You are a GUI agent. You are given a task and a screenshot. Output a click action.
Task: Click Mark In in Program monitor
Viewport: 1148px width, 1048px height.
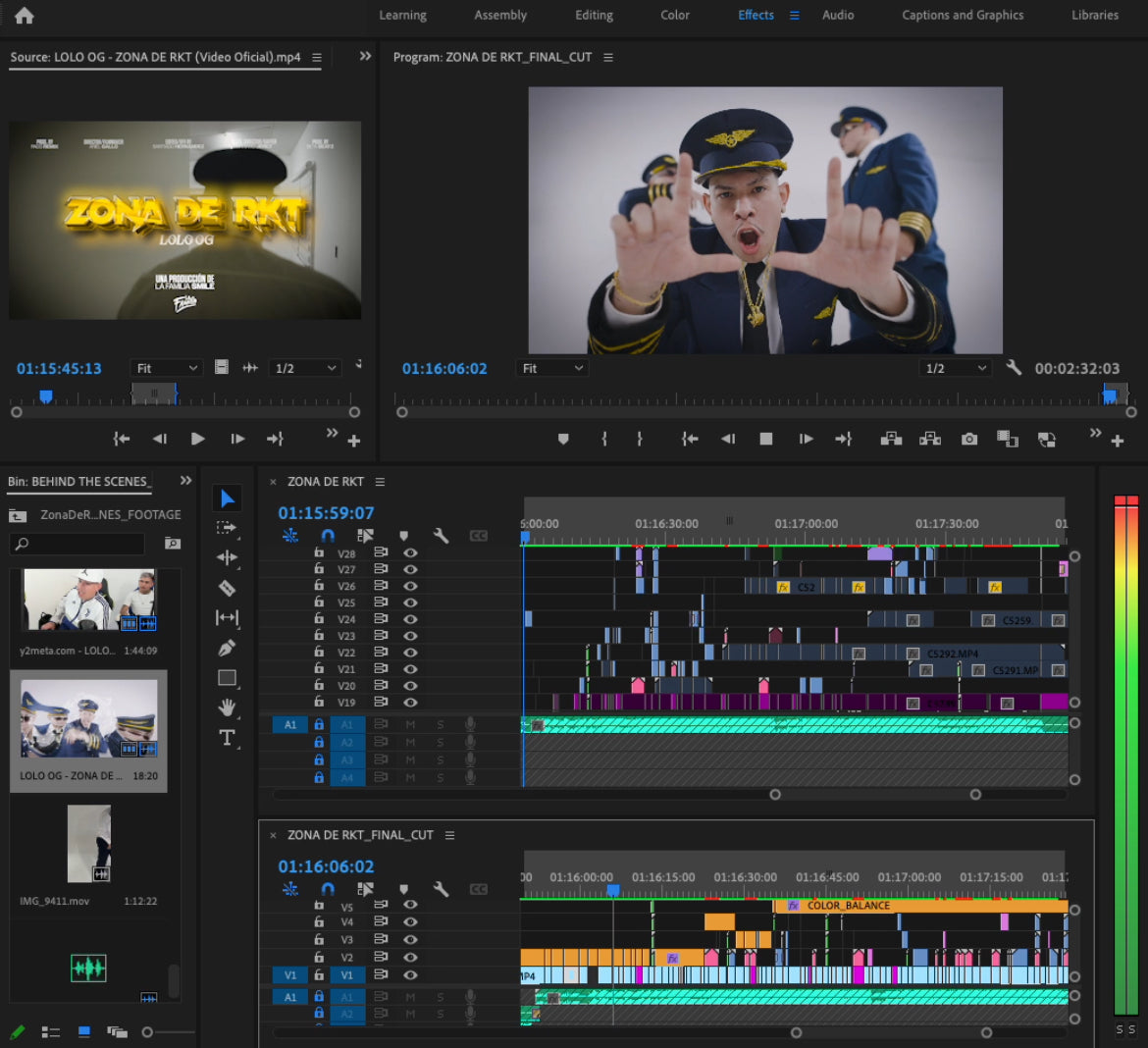[x=604, y=439]
